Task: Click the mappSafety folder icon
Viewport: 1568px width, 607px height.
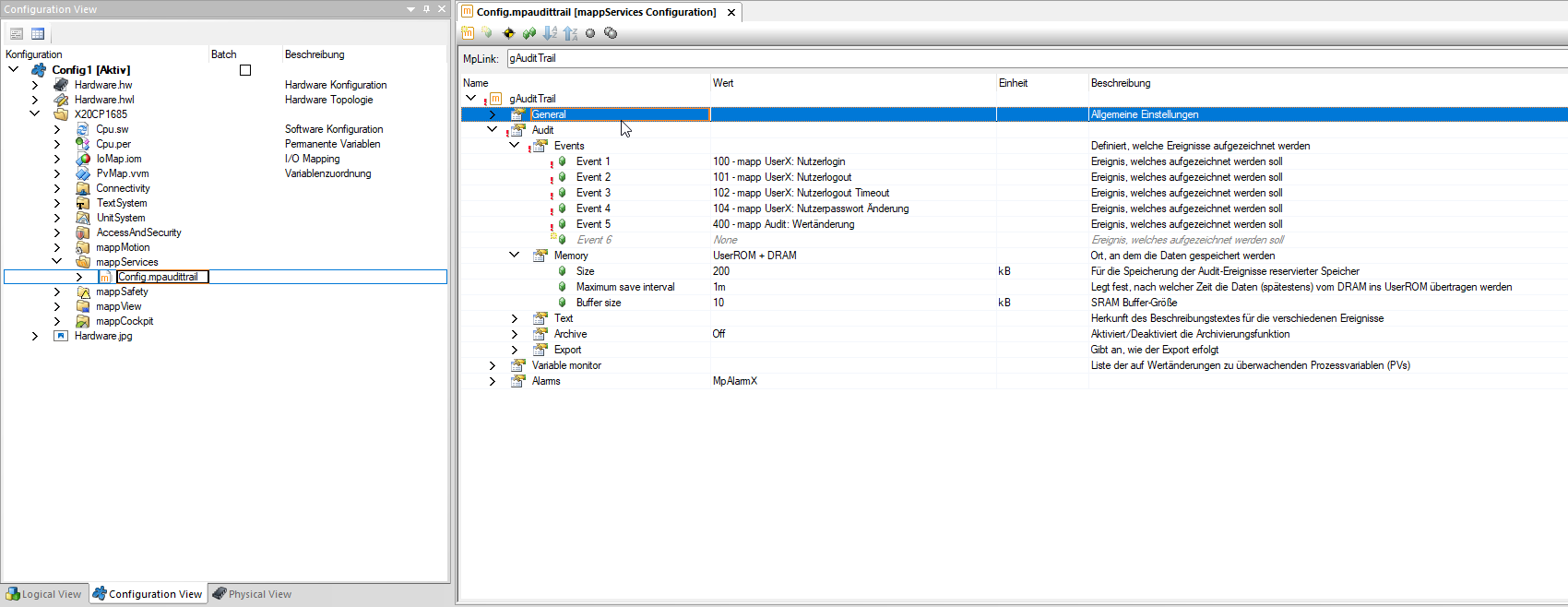Action: click(x=83, y=292)
